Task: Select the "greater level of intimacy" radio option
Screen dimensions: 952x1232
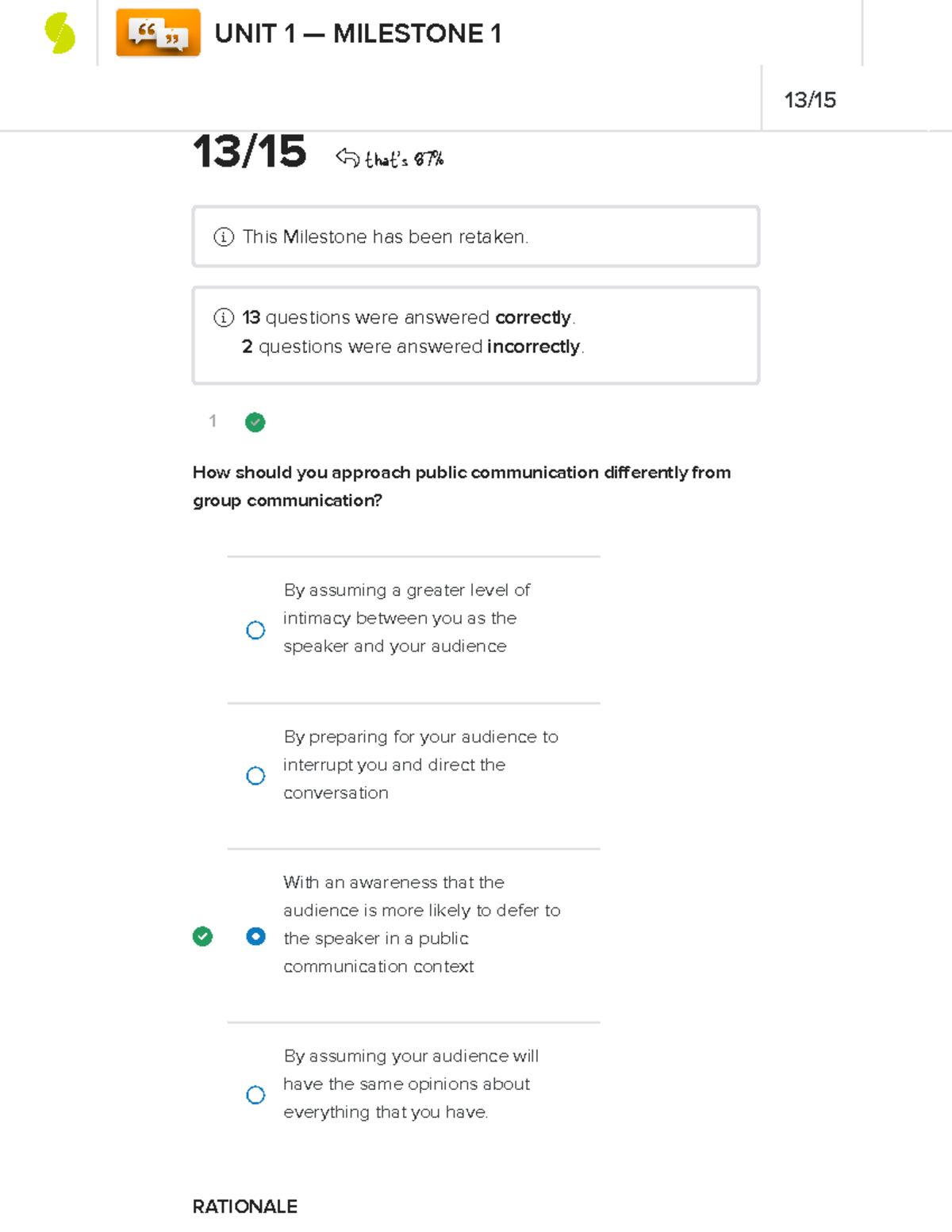Action: point(255,630)
